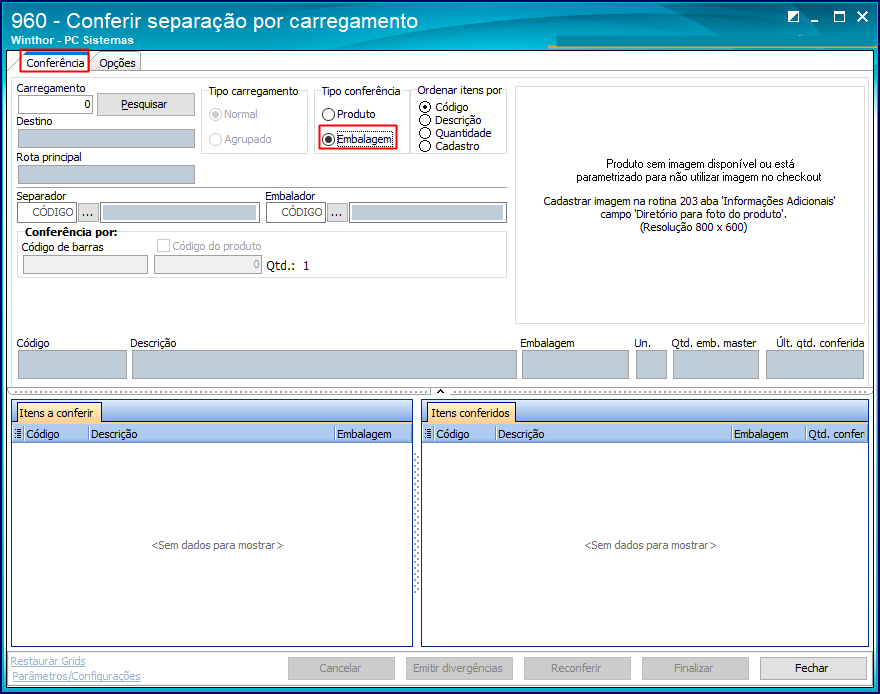Image resolution: width=880 pixels, height=694 pixels.
Task: Order items by Código
Action: (x=444, y=107)
